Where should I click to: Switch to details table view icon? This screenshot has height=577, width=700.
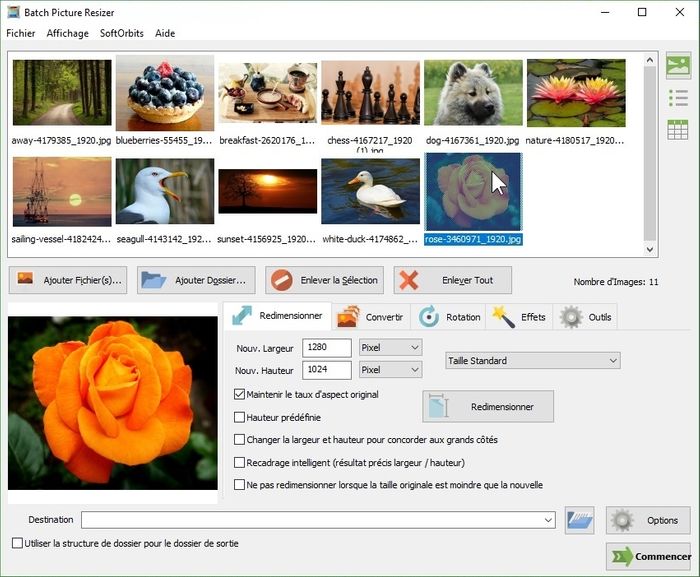click(x=678, y=129)
